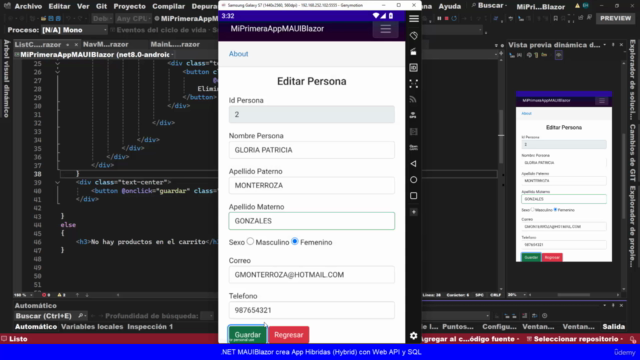
Task: Open Seleccionar repositorio dropdown
Action: point(576,339)
